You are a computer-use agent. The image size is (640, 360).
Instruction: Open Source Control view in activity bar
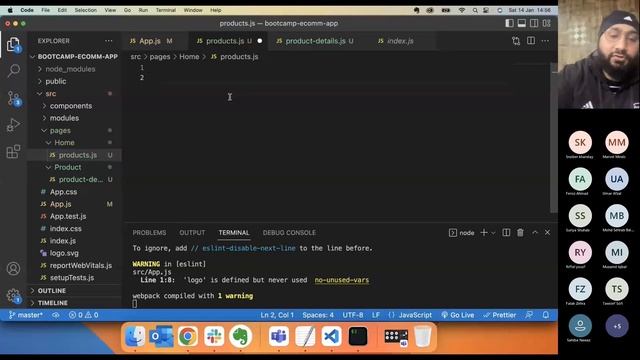coord(13,98)
